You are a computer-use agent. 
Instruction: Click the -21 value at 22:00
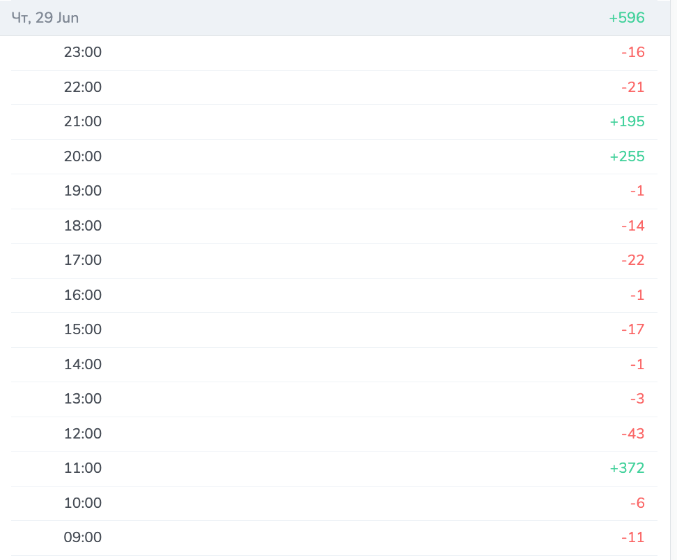pos(633,87)
